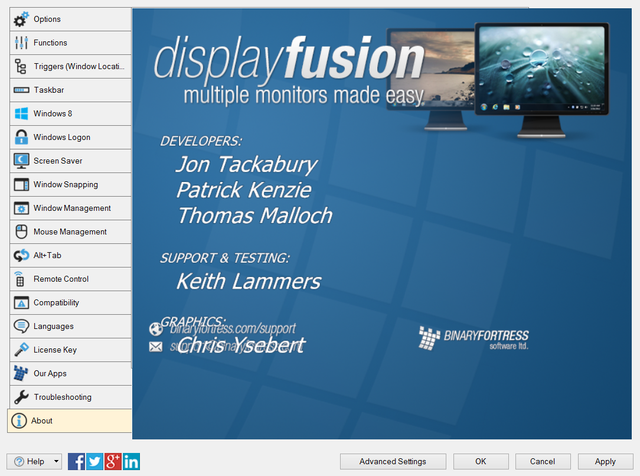
Task: Open the Twitter social icon
Action: [95, 462]
